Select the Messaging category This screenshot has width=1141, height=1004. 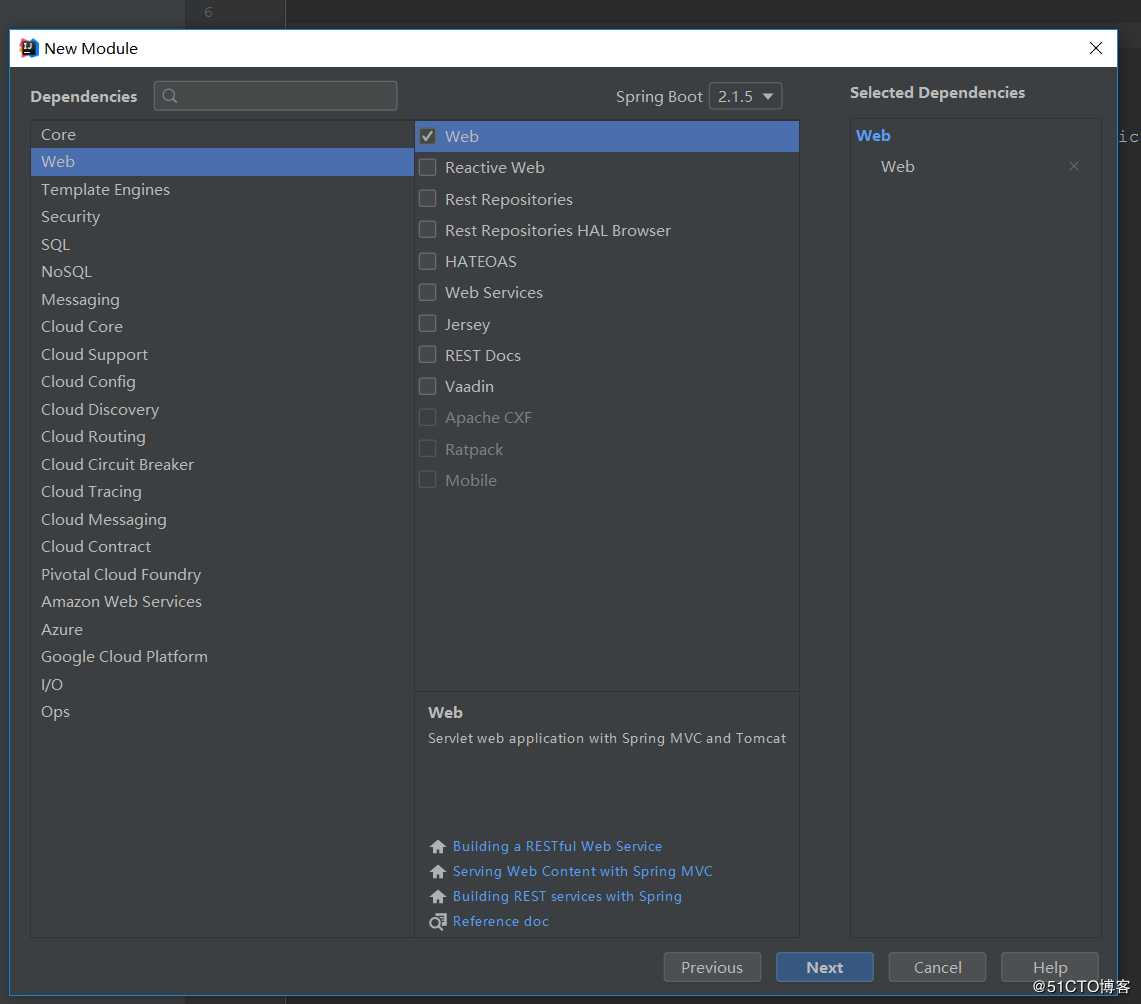[222, 299]
